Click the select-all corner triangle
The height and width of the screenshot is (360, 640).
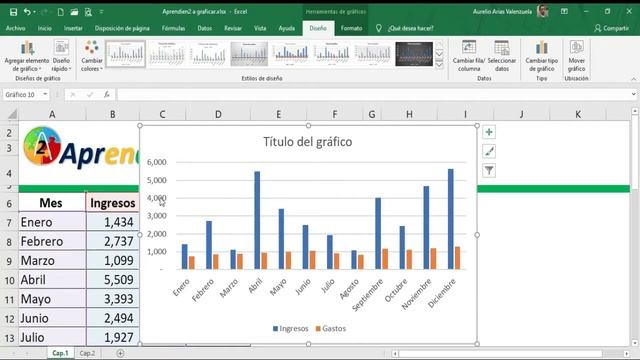(12, 114)
